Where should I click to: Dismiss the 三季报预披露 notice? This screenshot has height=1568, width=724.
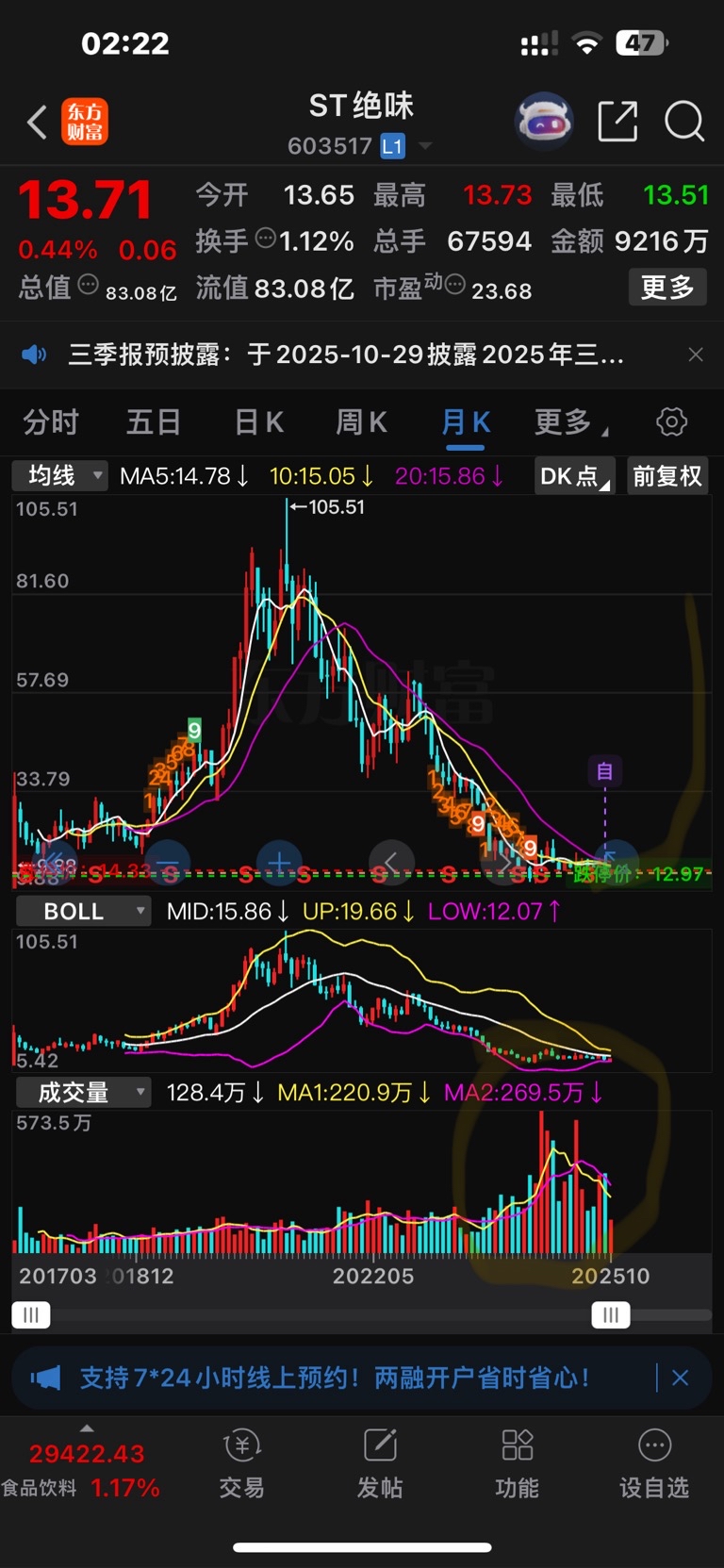click(x=696, y=355)
